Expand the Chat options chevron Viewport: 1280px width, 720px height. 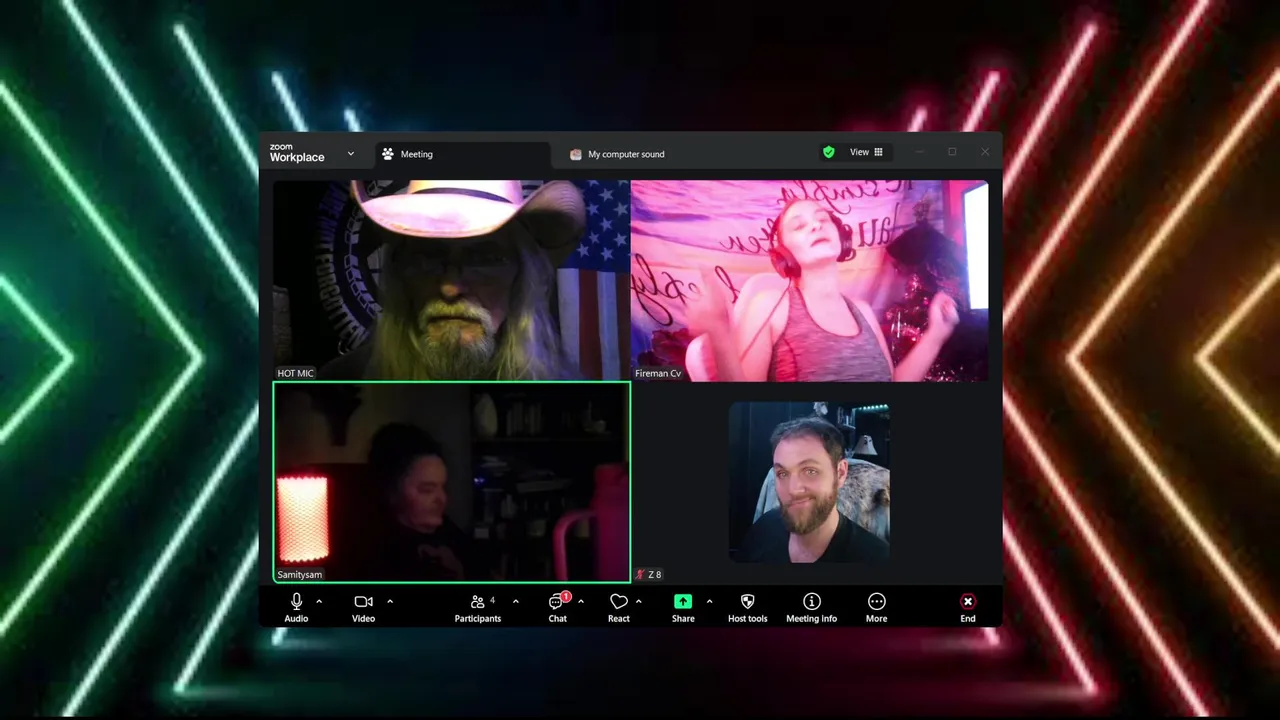coord(581,601)
